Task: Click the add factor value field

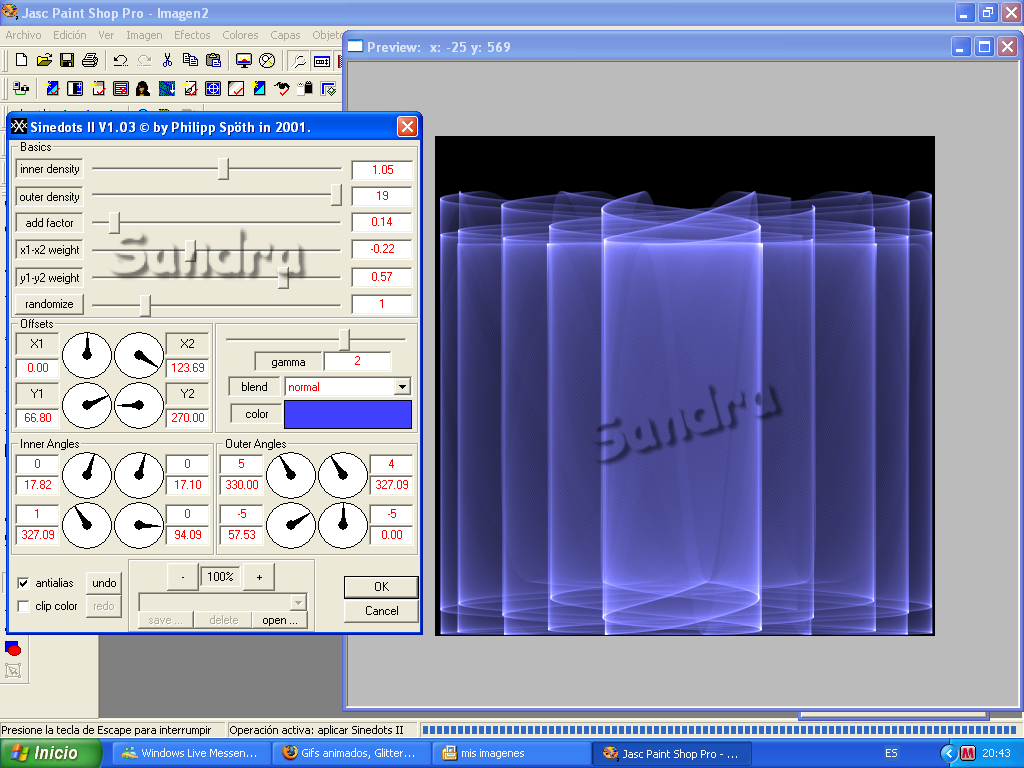Action: coord(382,222)
